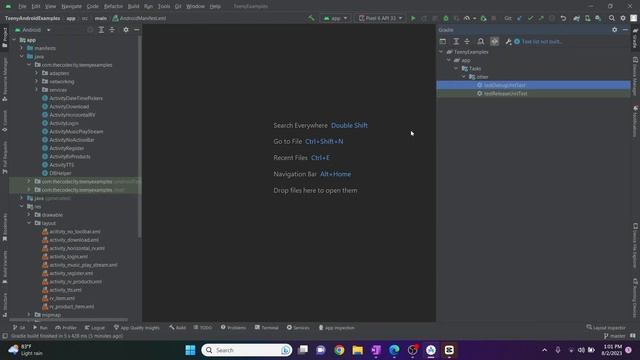This screenshot has width=640, height=360.
Task: Open IDE settings gear in top toolbar
Action: pos(623,18)
